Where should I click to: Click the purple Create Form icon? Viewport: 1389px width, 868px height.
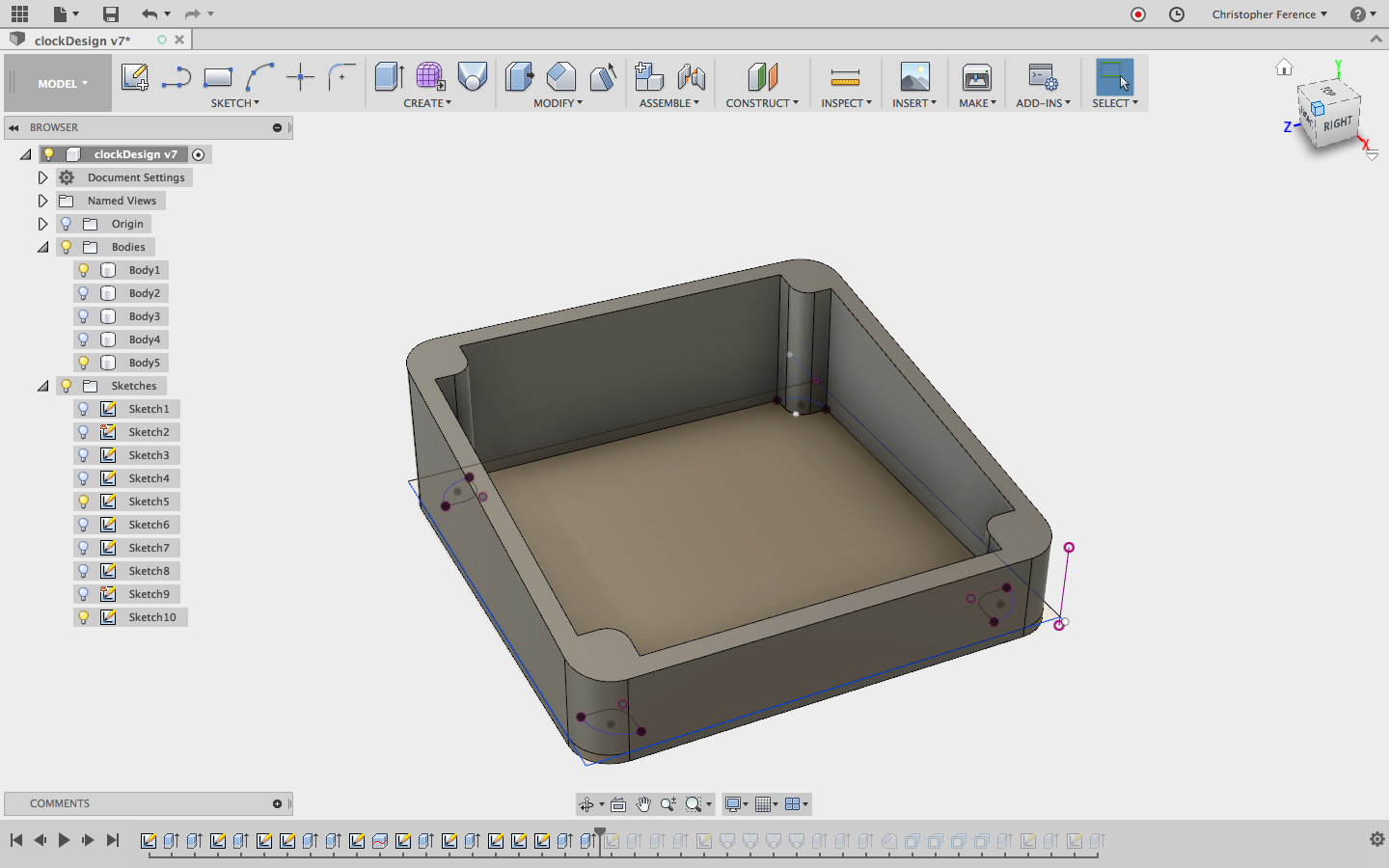tap(430, 77)
